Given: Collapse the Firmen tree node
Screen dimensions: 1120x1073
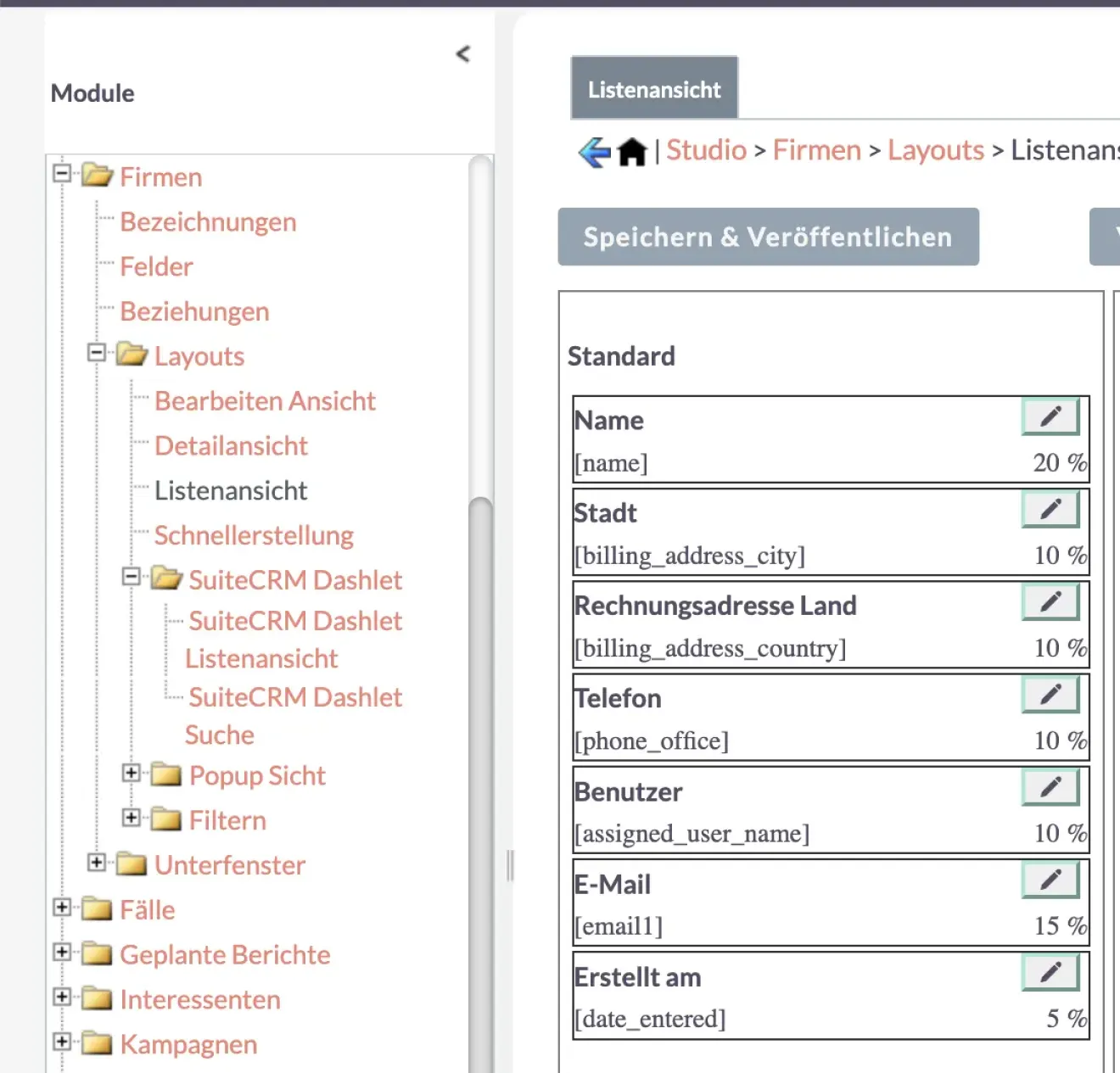Looking at the screenshot, I should (60, 175).
